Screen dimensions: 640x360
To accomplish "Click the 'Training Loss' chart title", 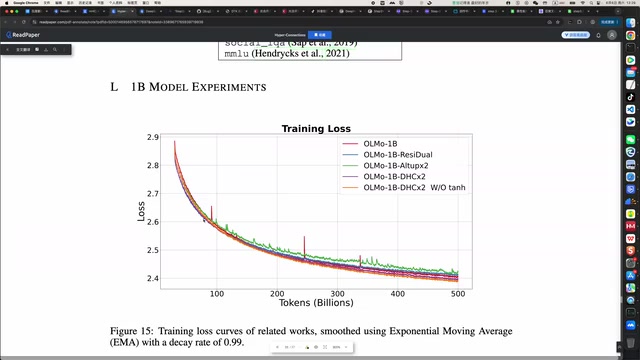I will coord(316,129).
